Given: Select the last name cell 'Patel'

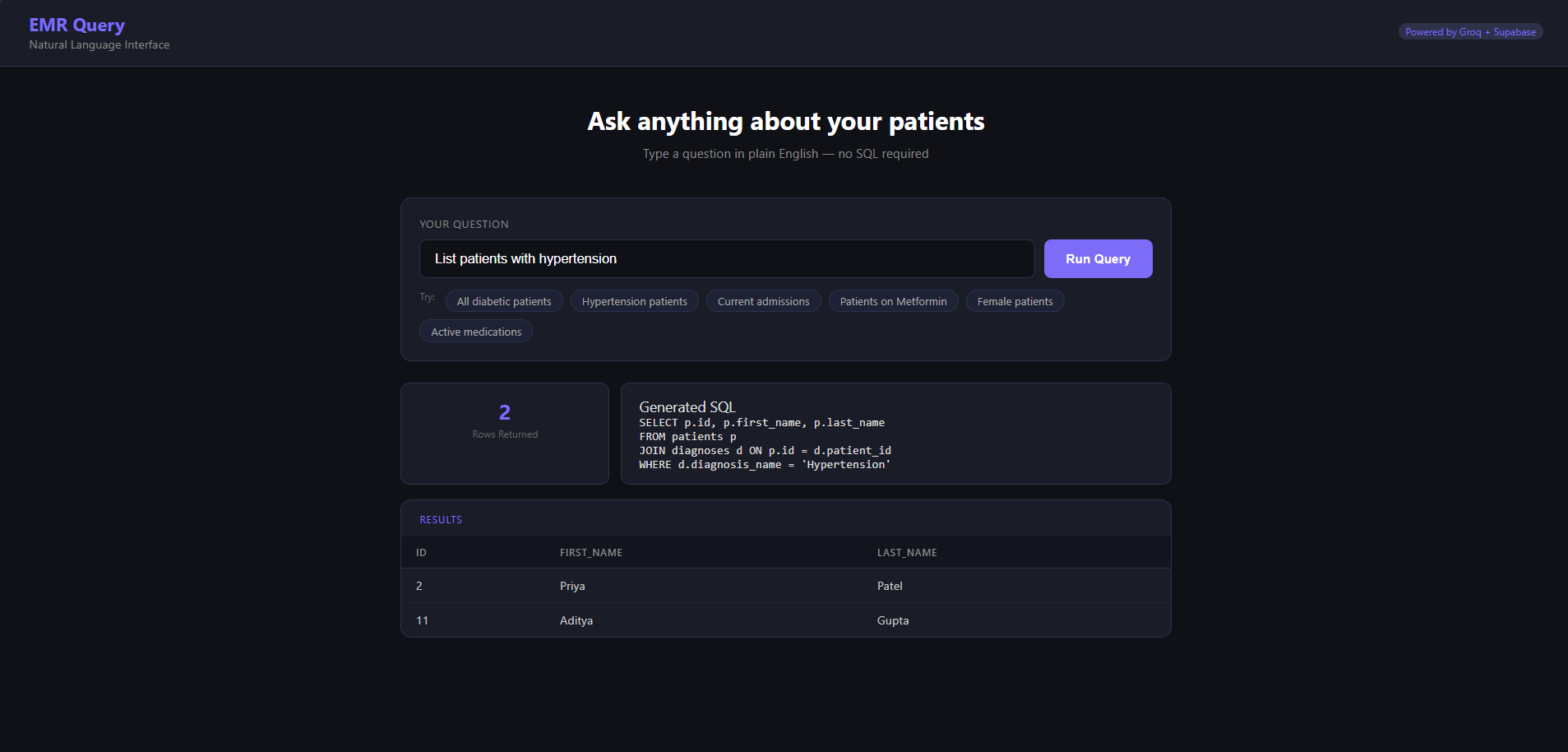Looking at the screenshot, I should (890, 586).
